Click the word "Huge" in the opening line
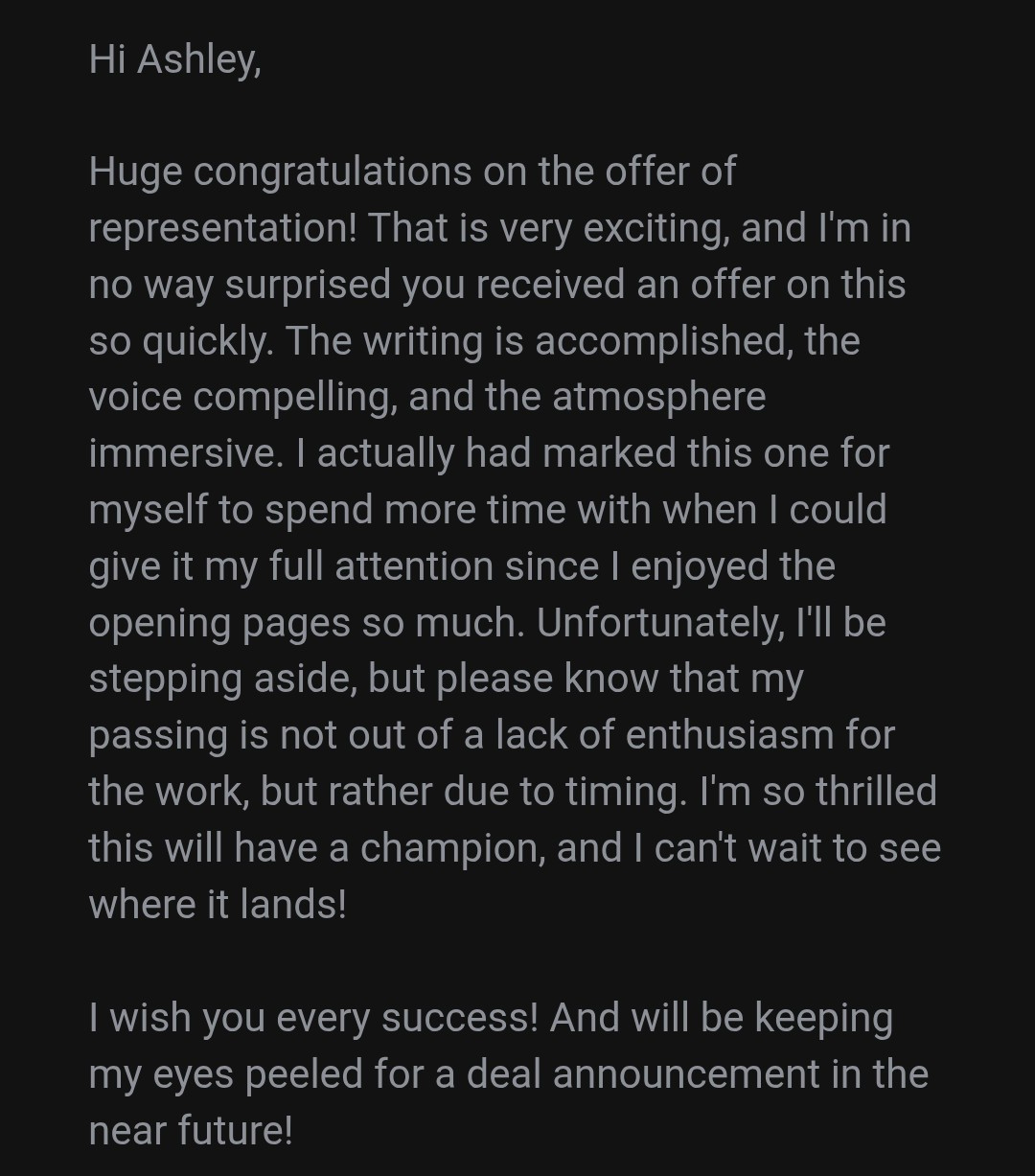 (x=133, y=173)
